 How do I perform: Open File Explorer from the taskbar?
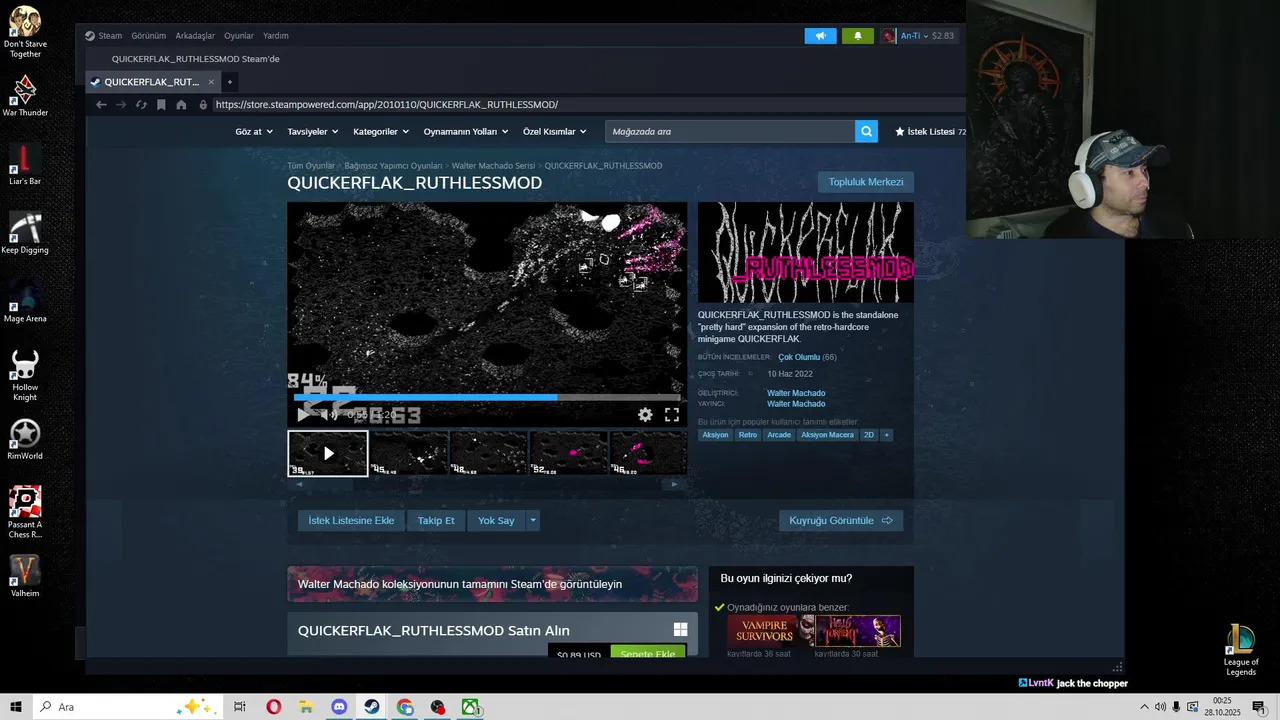point(306,707)
